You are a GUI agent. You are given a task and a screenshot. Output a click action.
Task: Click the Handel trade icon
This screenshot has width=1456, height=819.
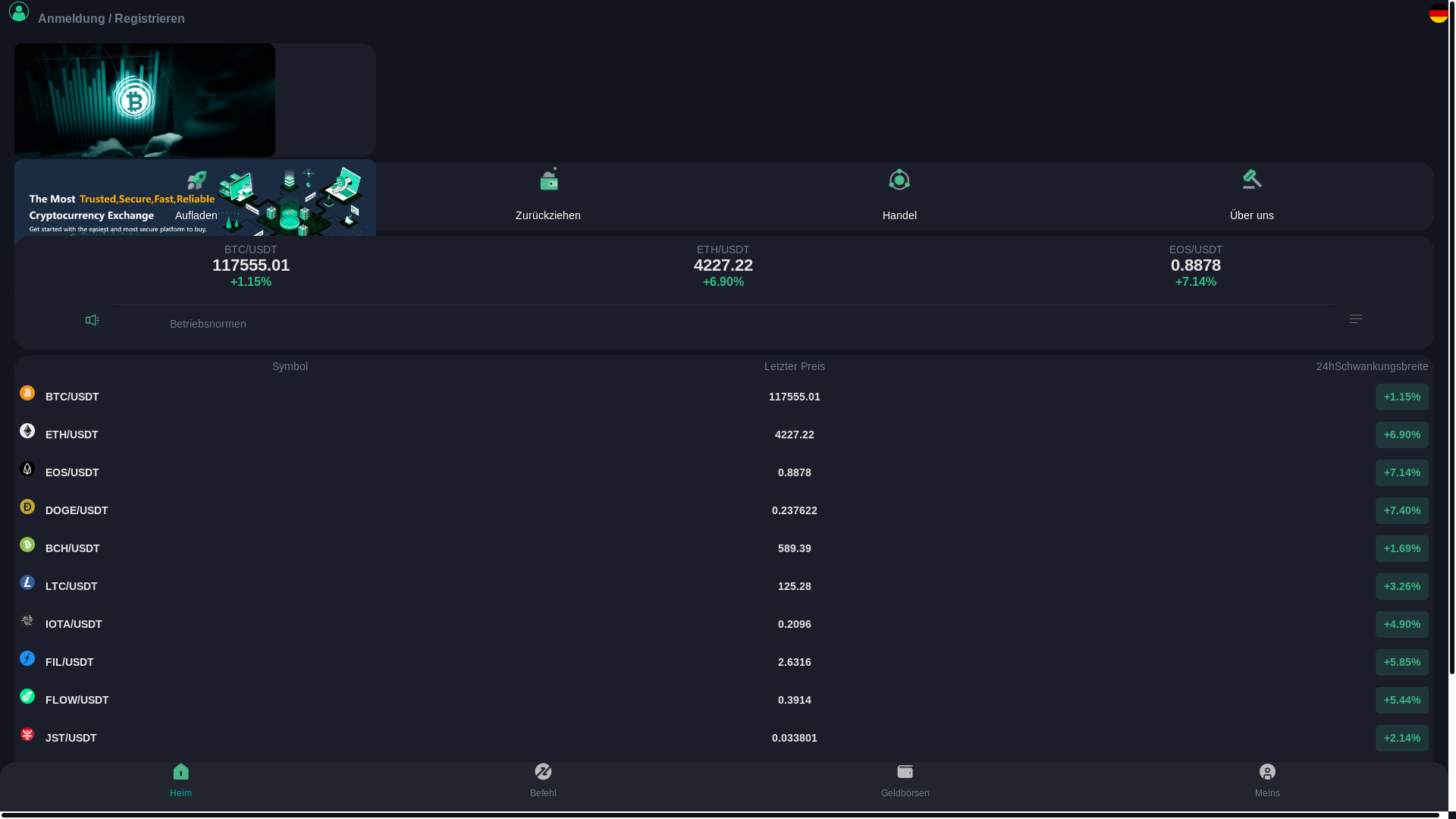click(899, 180)
